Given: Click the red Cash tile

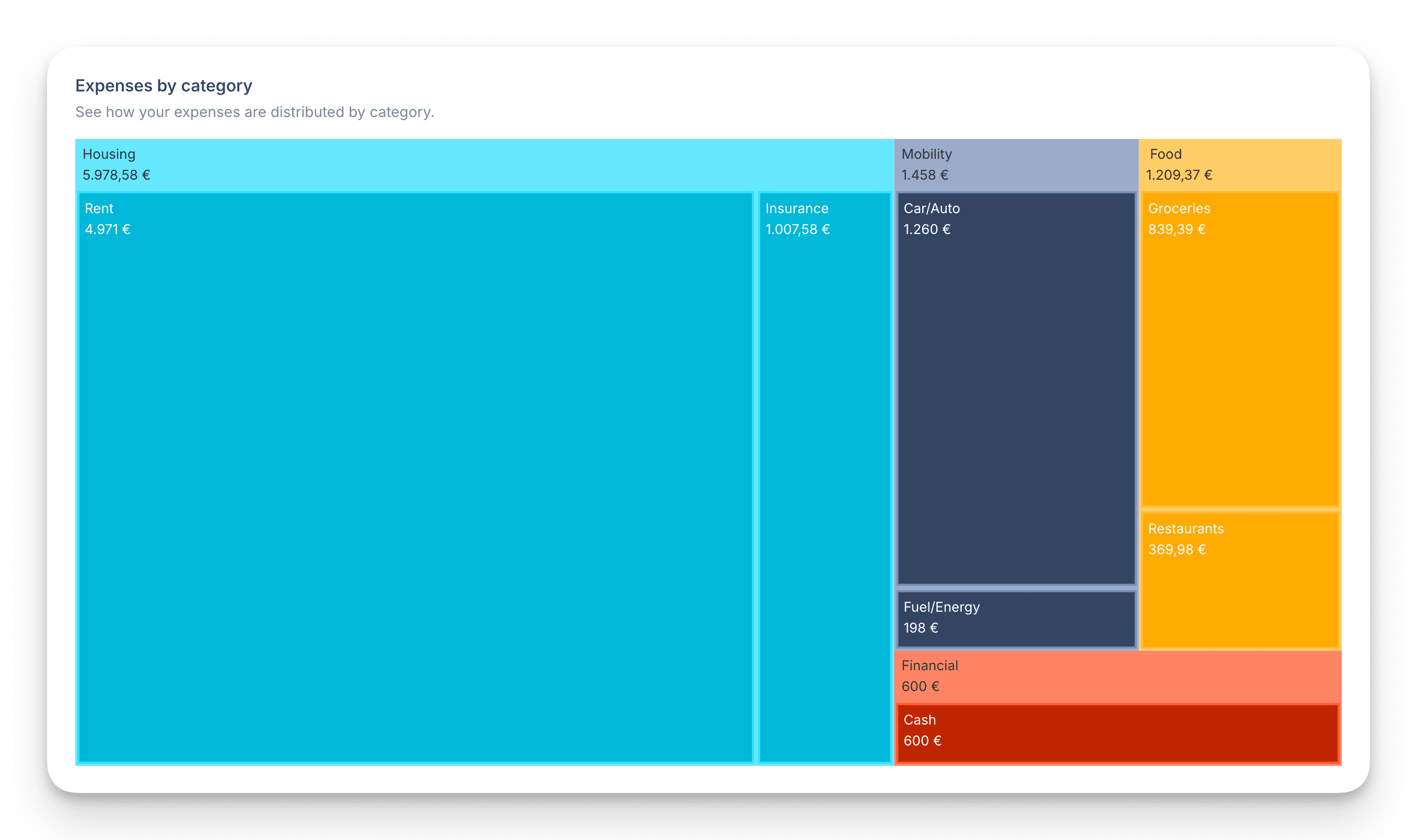Looking at the screenshot, I should [x=1118, y=732].
